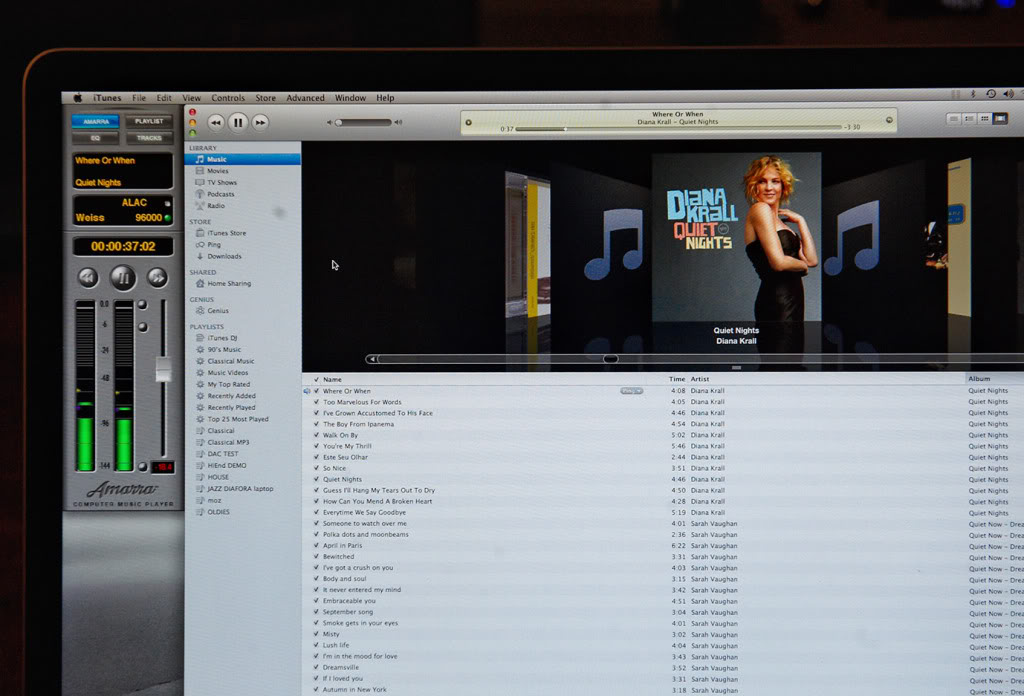Uncheck the So Nice track checkbox
The image size is (1024, 696).
(x=317, y=468)
